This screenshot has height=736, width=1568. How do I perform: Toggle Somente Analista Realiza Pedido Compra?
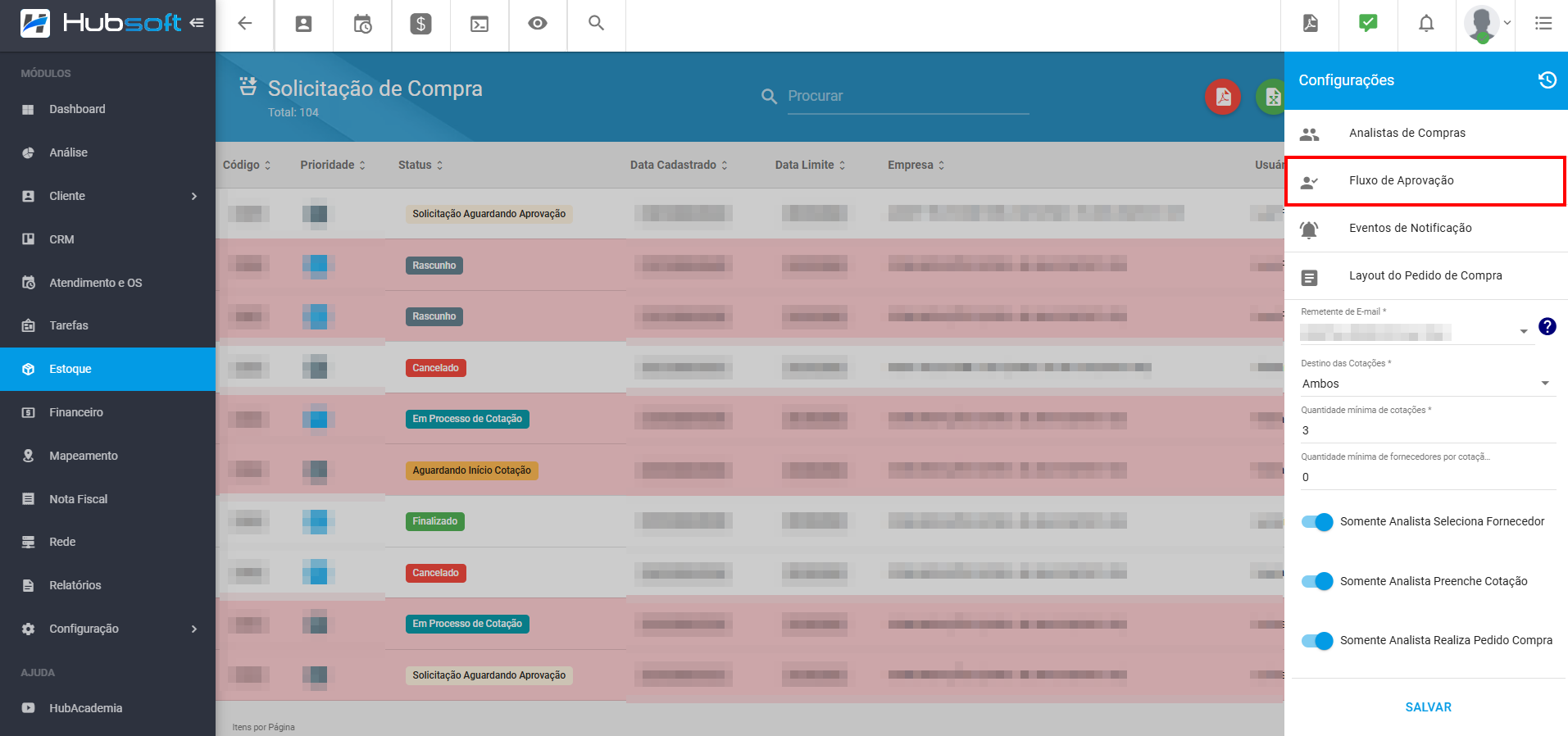pos(1317,640)
